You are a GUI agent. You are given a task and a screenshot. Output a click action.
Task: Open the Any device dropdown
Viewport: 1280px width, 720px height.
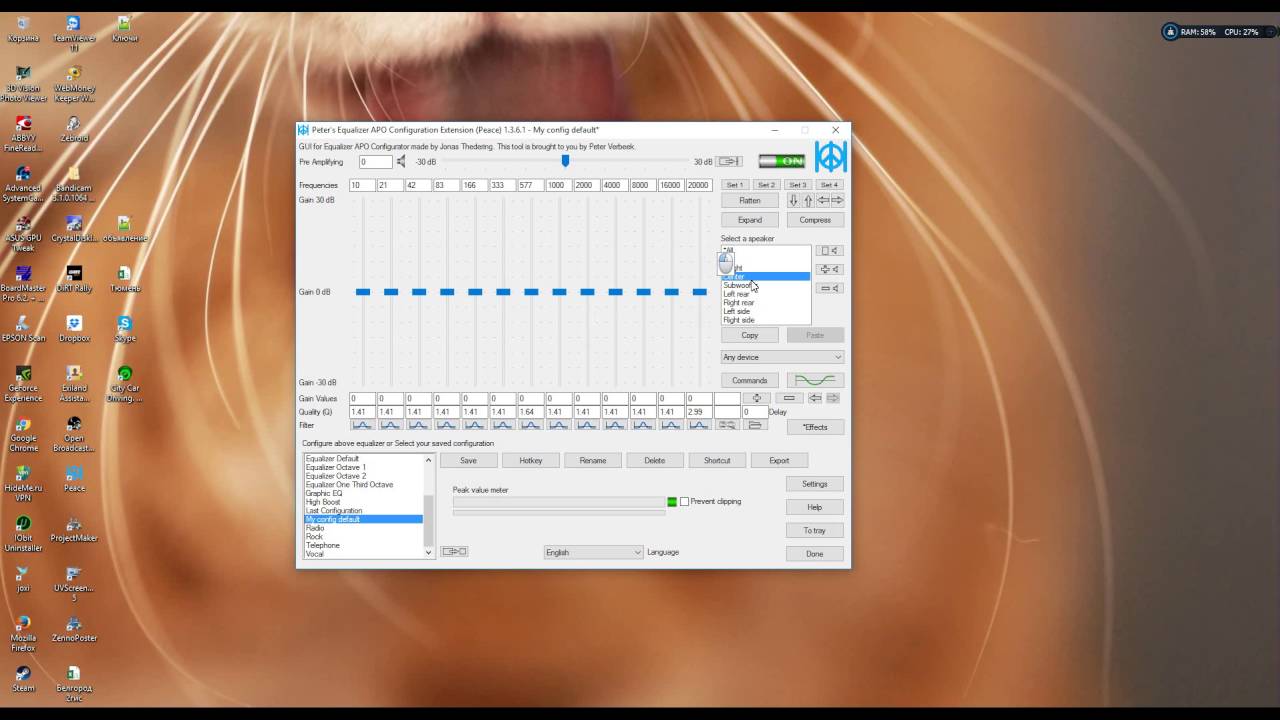pyautogui.click(x=782, y=357)
